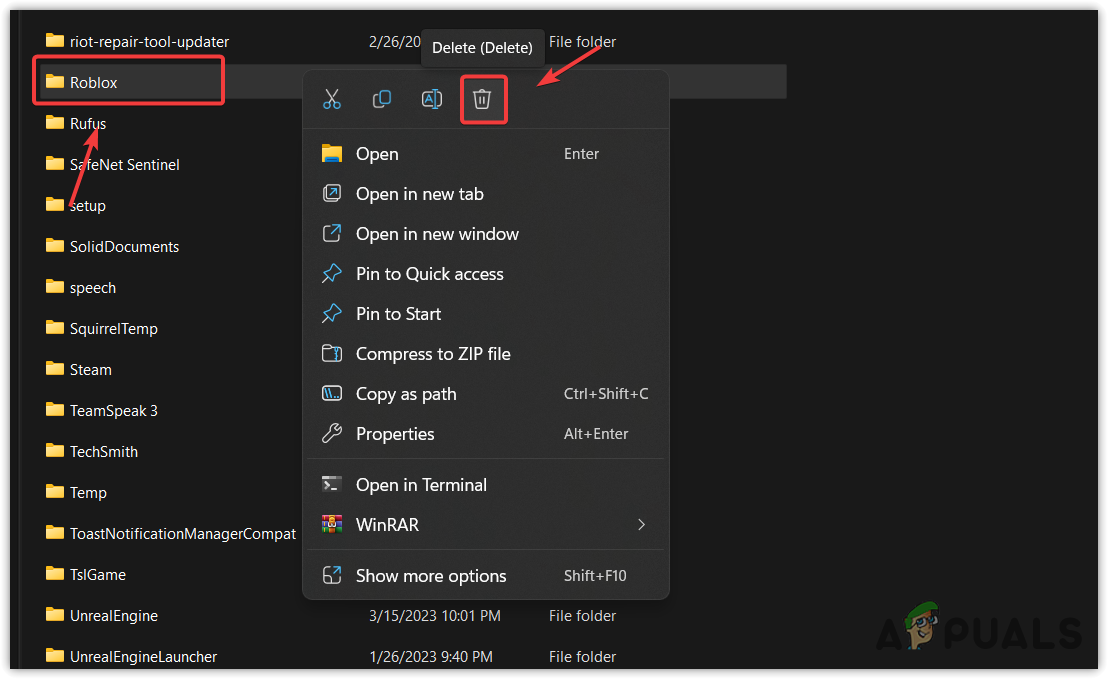The width and height of the screenshot is (1108, 679).
Task: Expand the WinRAR submenu arrow
Action: (641, 525)
